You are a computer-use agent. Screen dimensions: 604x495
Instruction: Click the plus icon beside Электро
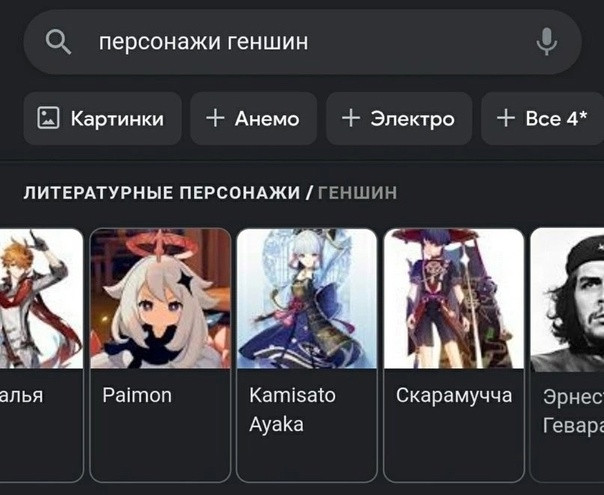point(351,118)
